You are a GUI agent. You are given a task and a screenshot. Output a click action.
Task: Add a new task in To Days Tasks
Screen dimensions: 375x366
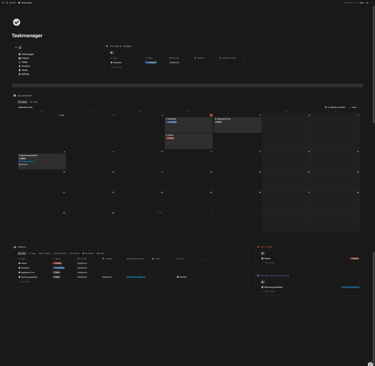(117, 67)
